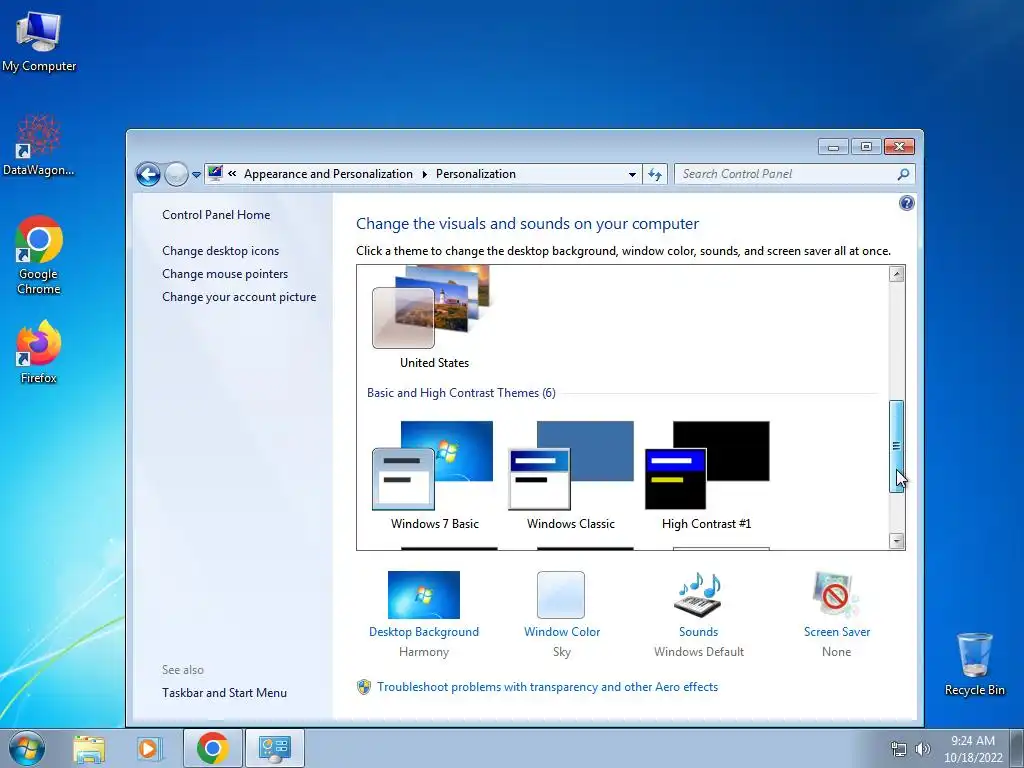1024x768 pixels.
Task: Open the Recycle Bin on desktop
Action: tap(974, 664)
